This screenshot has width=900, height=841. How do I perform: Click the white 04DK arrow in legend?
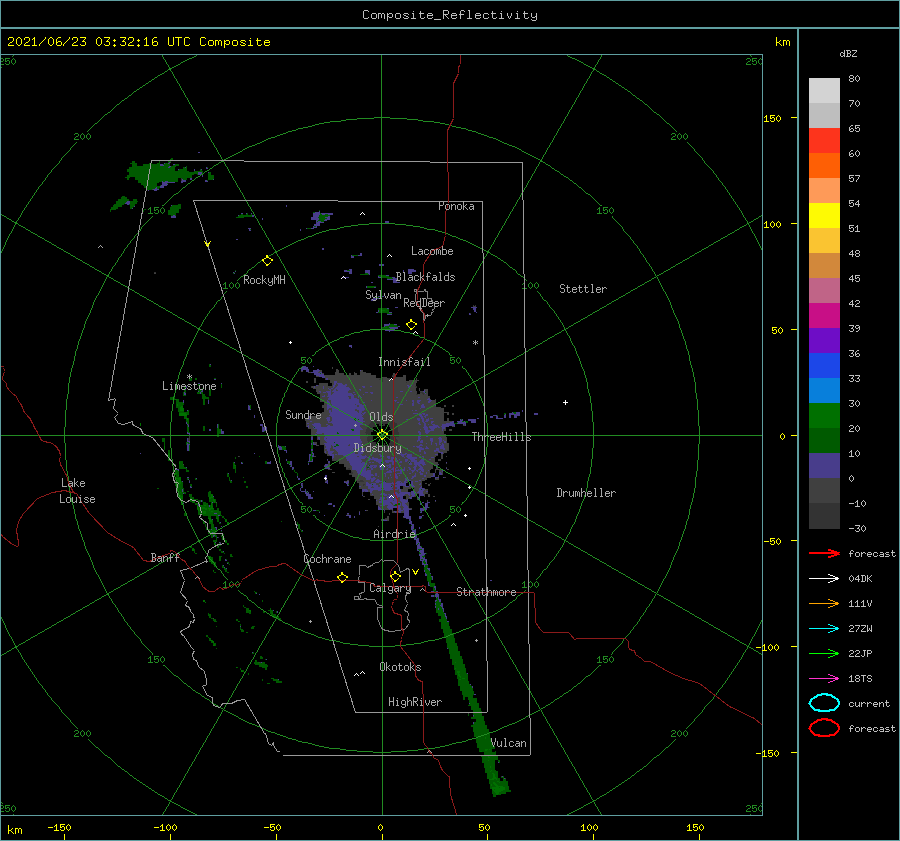click(824, 579)
